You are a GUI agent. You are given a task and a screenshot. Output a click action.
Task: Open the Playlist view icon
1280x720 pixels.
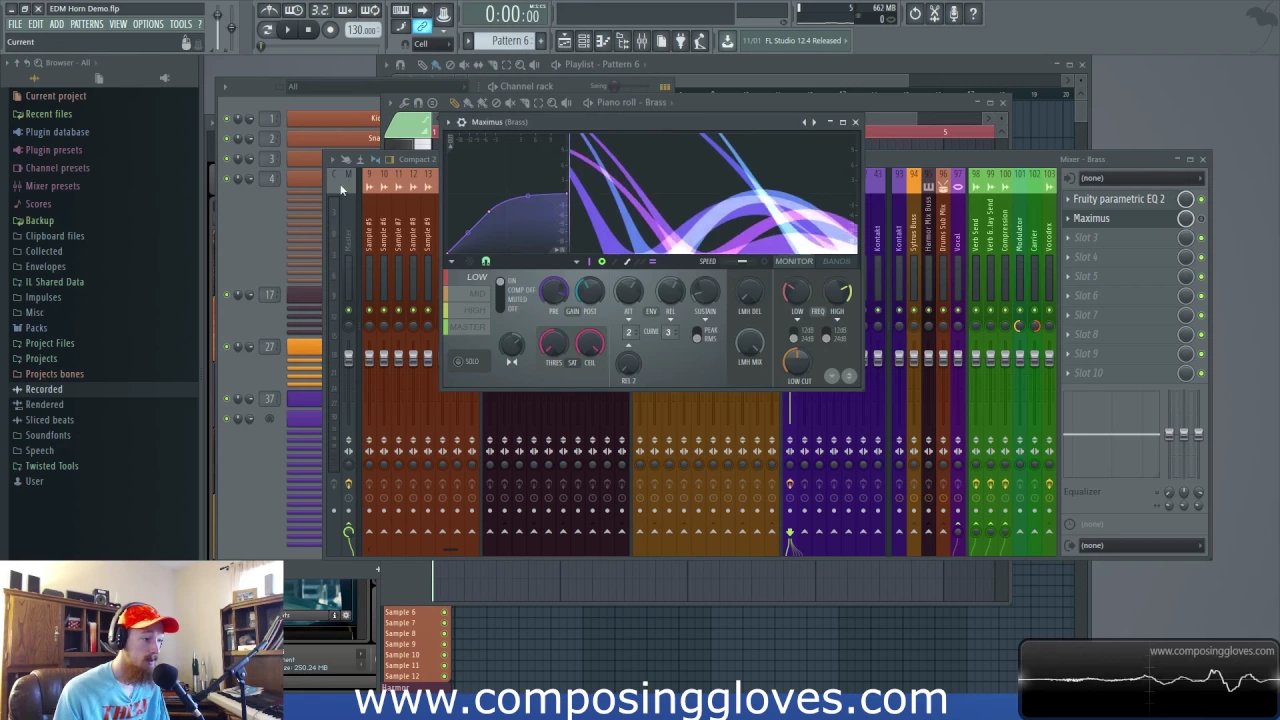click(x=564, y=41)
